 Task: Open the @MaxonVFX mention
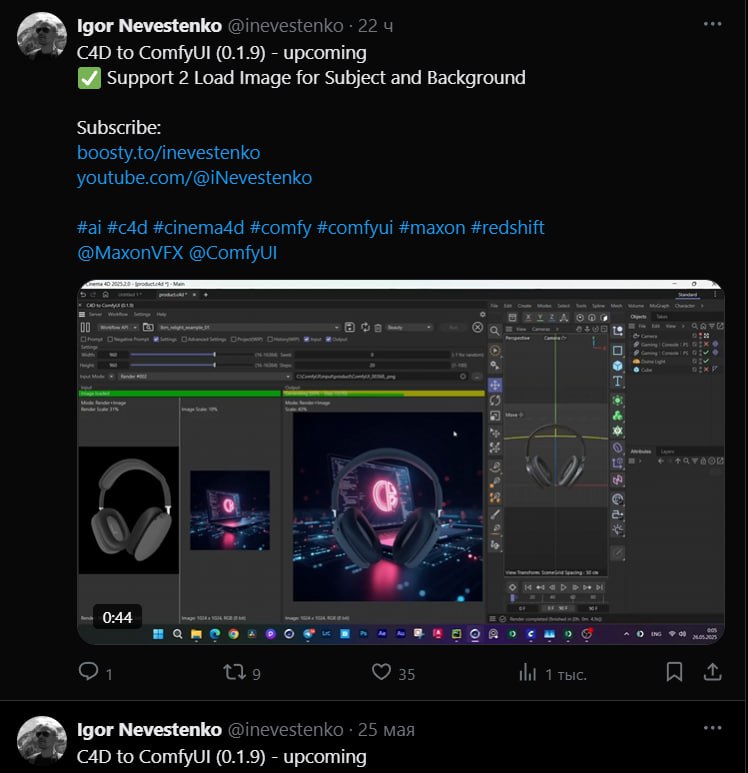point(130,253)
